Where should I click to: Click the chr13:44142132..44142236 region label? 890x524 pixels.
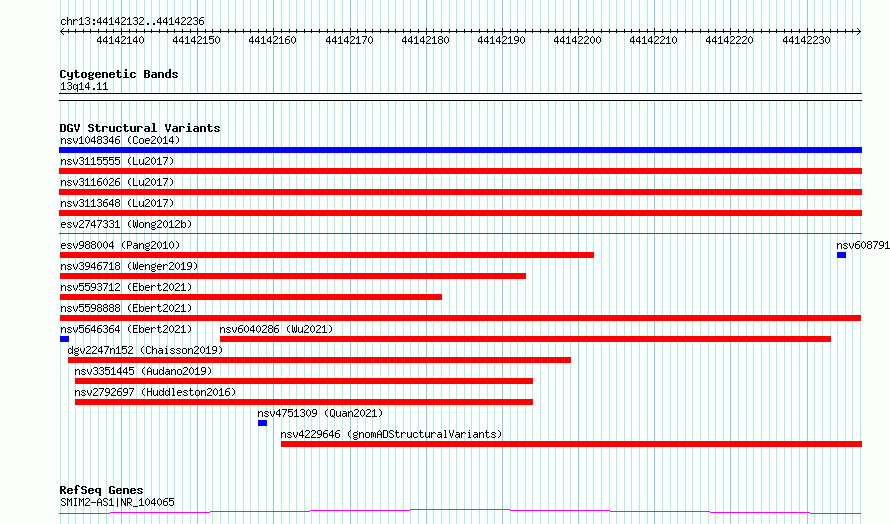click(132, 22)
